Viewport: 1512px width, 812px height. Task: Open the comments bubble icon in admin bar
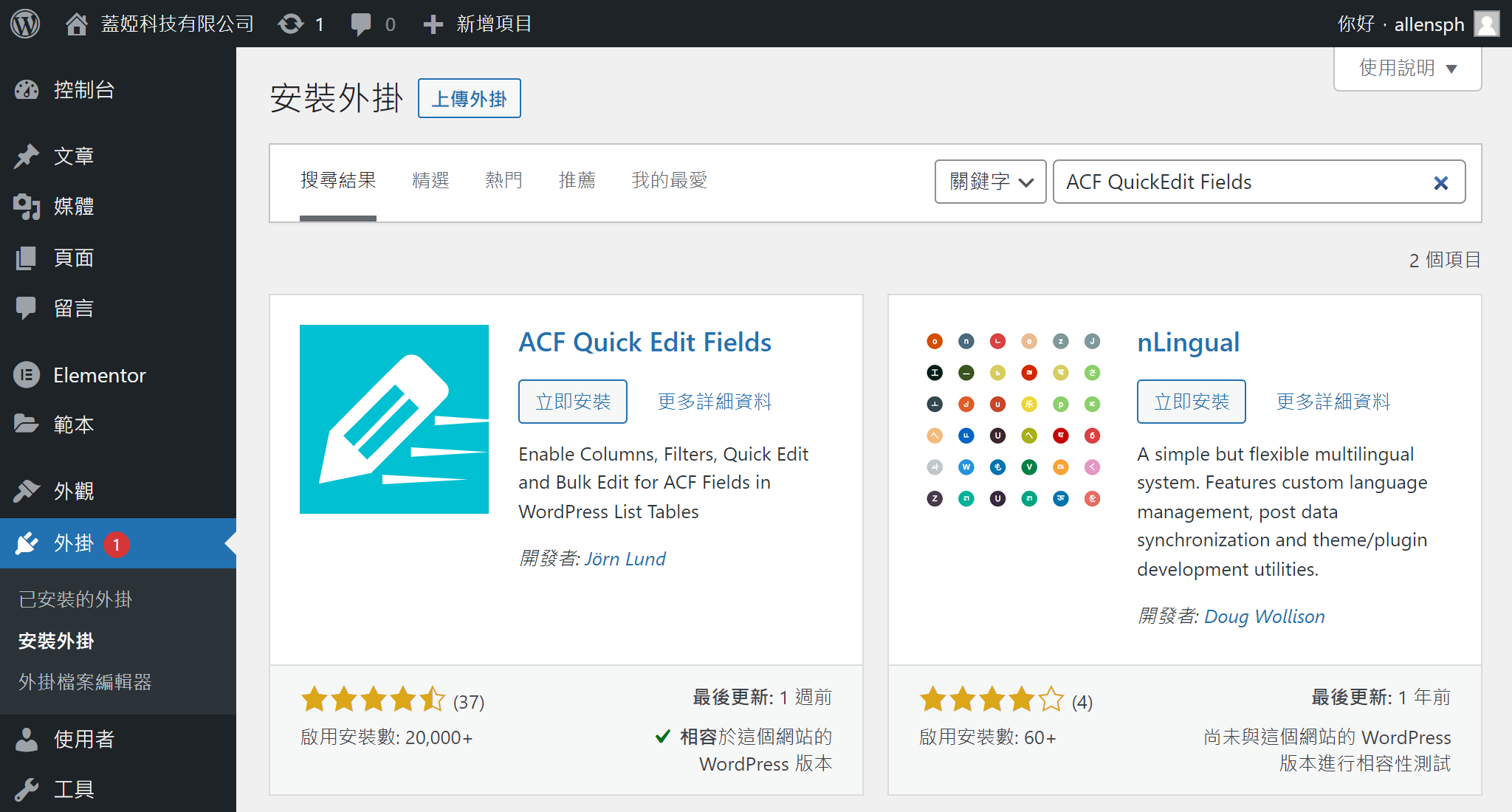coord(361,24)
